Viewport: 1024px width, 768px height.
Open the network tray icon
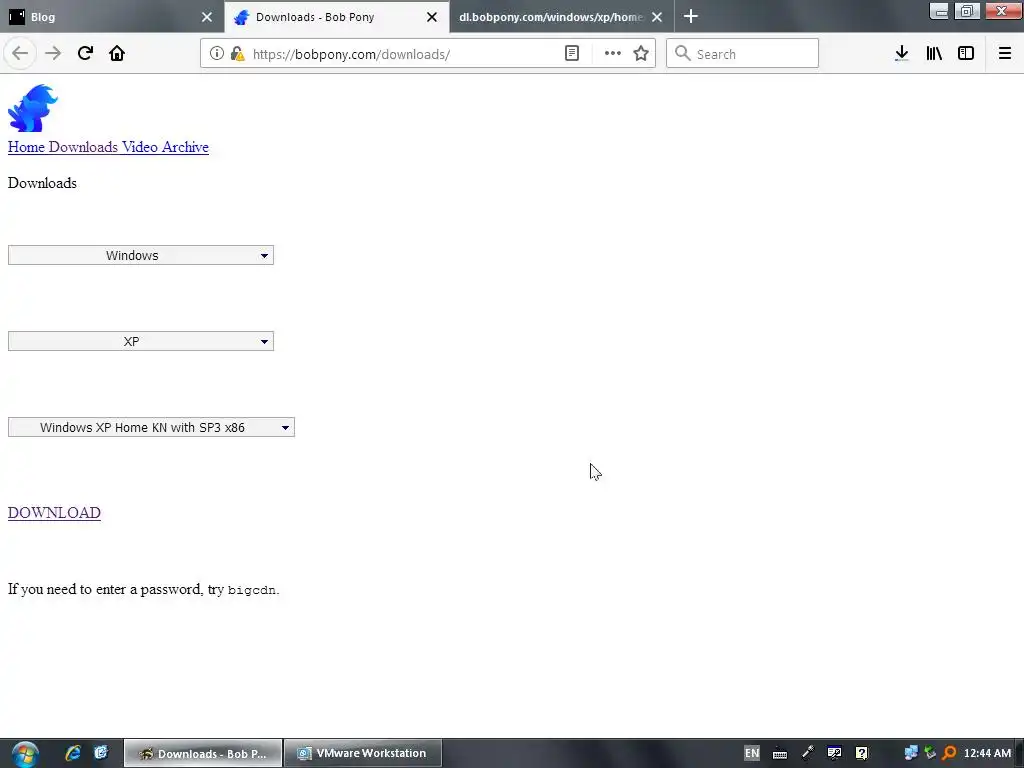pos(911,753)
